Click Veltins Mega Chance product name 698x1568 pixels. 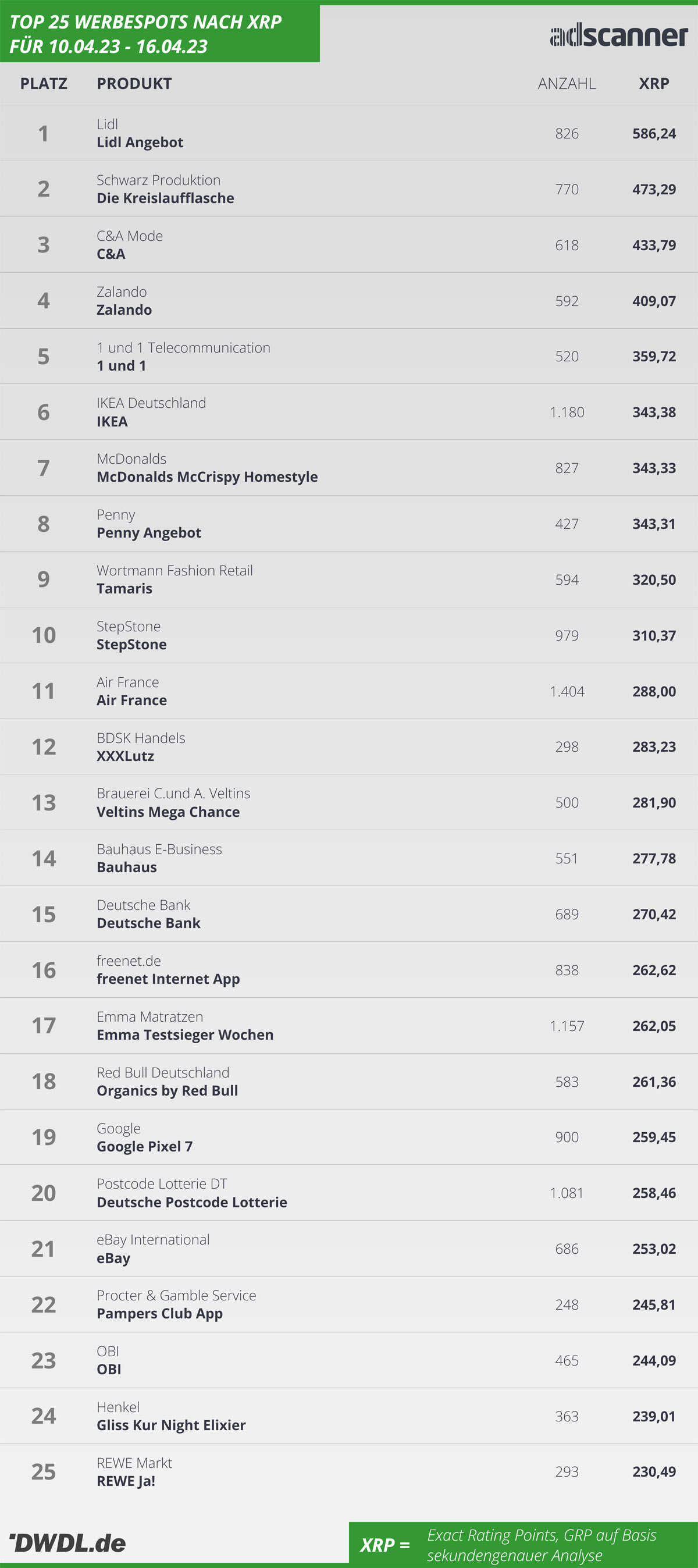coord(169,812)
